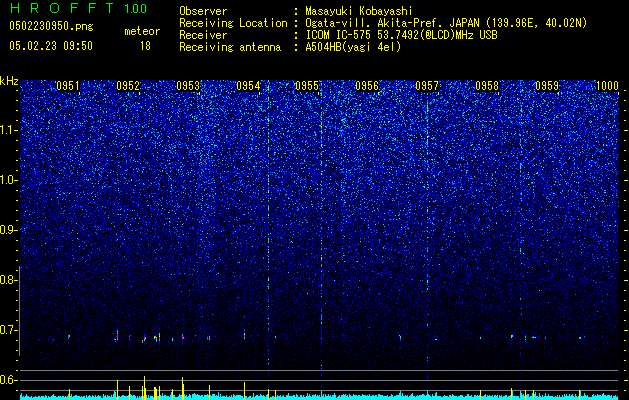629x400 pixels.
Task: Click the Receiver ICOM IC-575 text
Action: coord(401,35)
